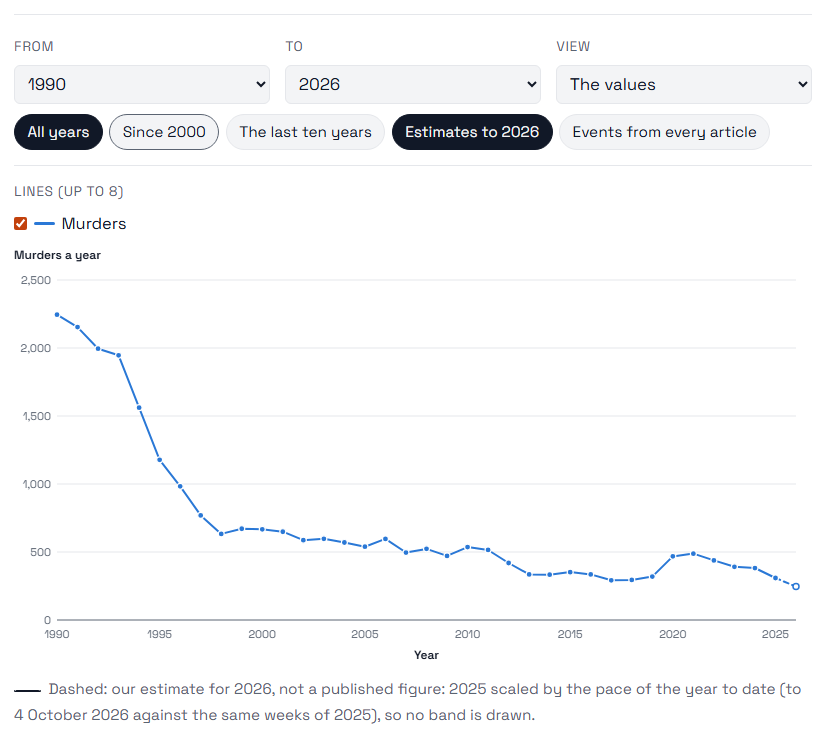Click the 2005 x-axis label
The width and height of the screenshot is (826, 742).
(365, 634)
